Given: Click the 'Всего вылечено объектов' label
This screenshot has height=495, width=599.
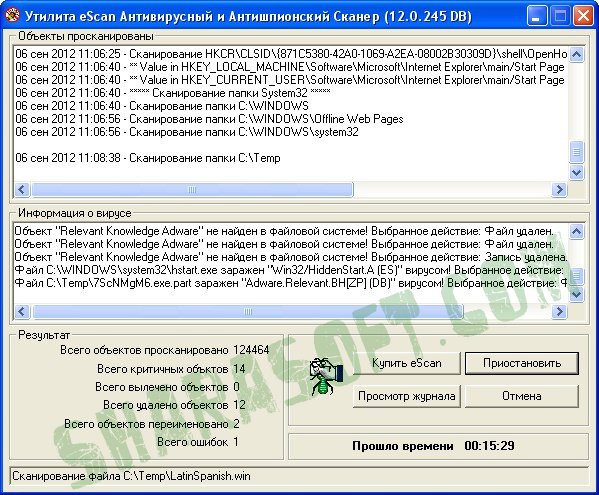Looking at the screenshot, I should [162, 387].
